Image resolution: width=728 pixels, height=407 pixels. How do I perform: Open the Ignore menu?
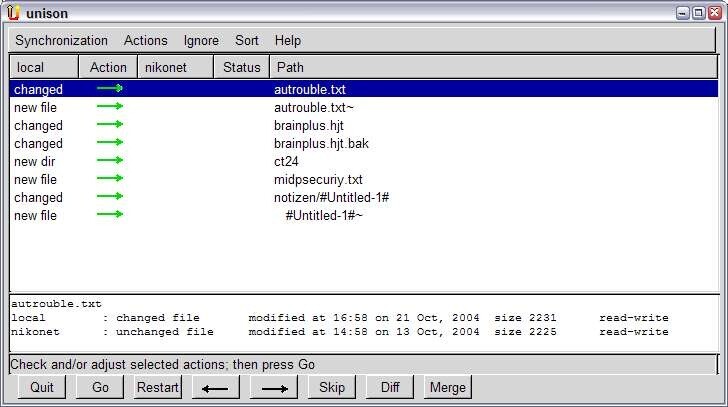click(x=201, y=41)
